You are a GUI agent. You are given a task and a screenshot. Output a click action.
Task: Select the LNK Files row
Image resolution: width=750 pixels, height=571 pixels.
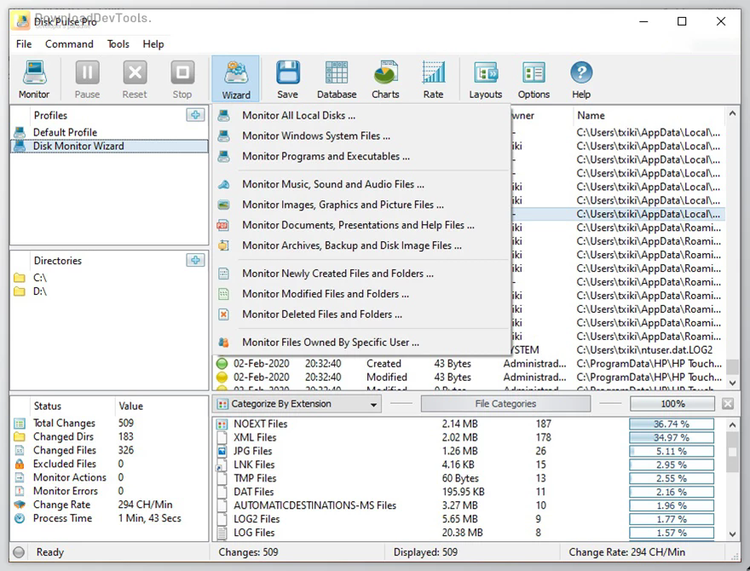point(468,465)
